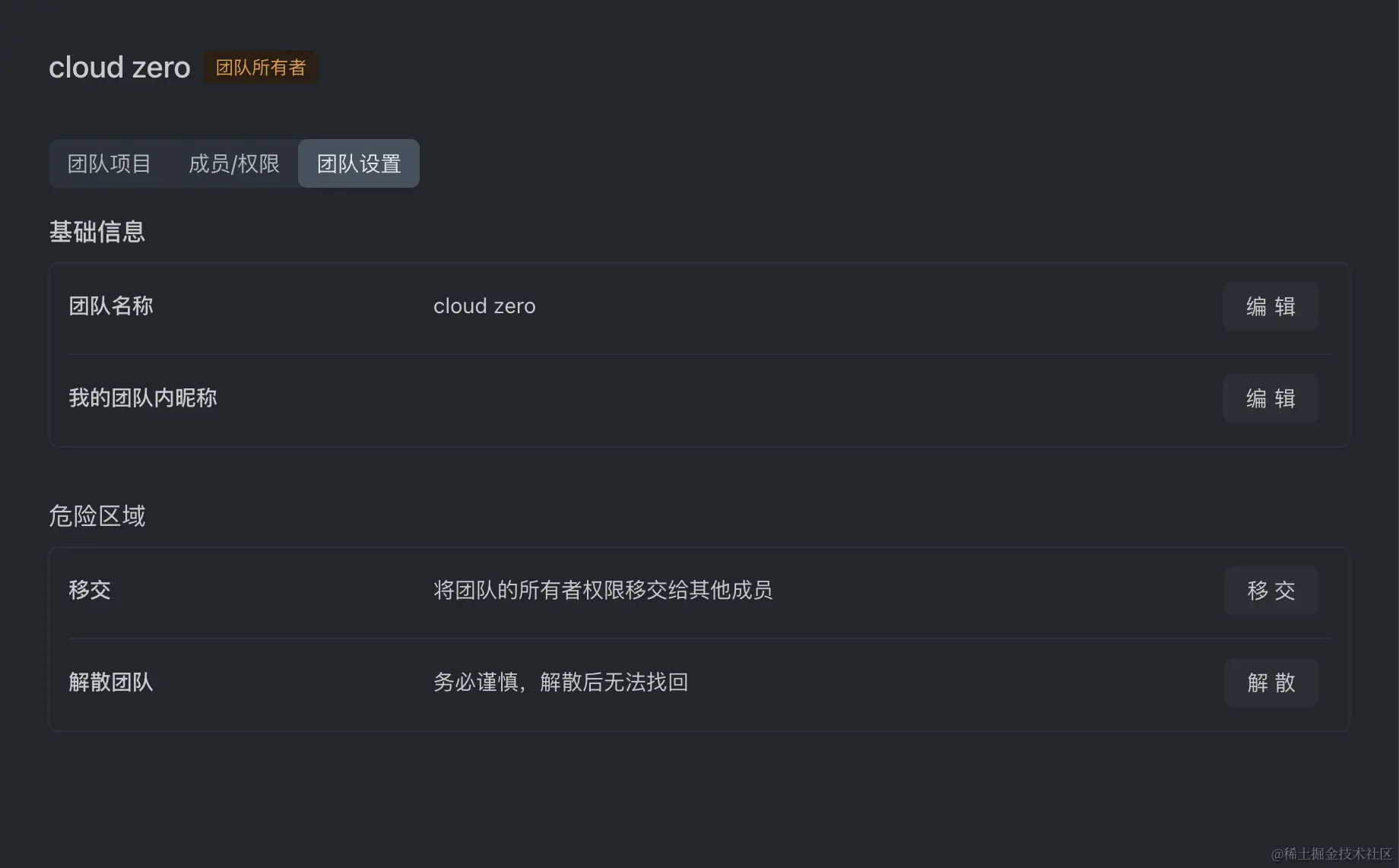Click the 危险区域 section heading
The width and height of the screenshot is (1399, 868).
[x=97, y=516]
